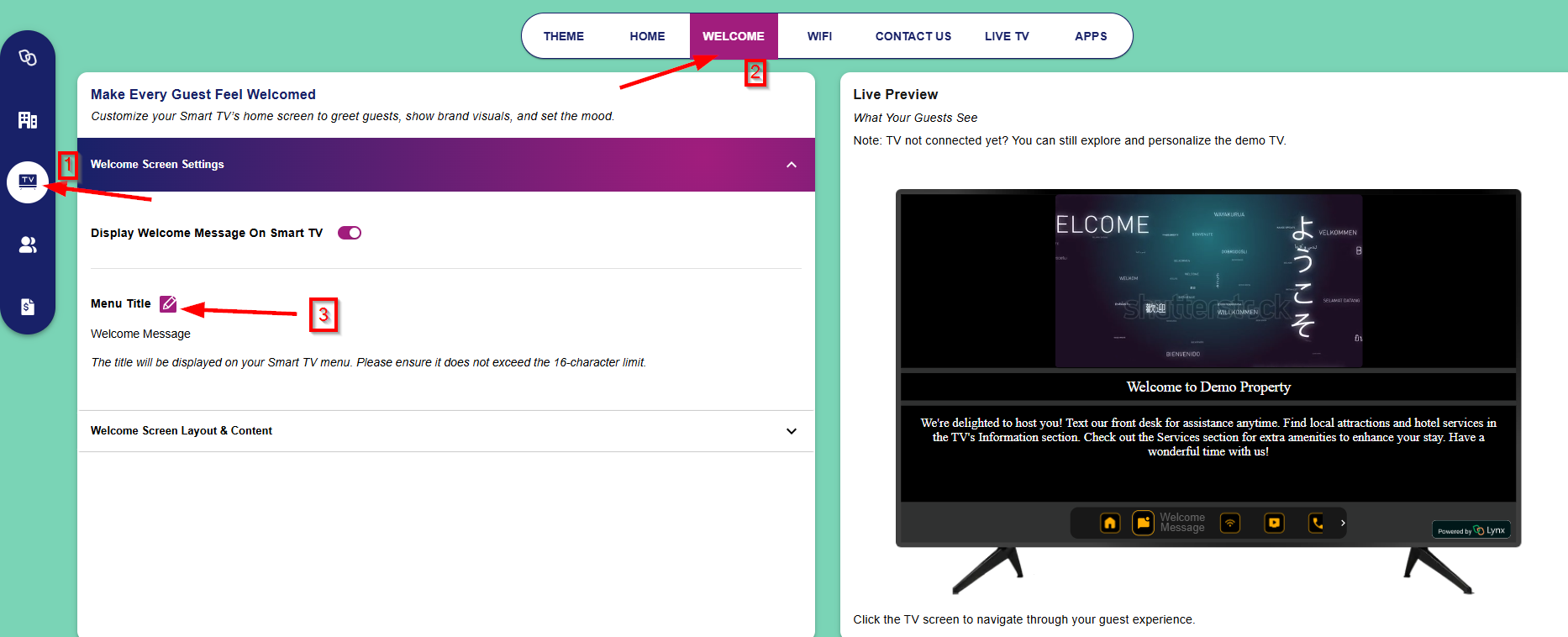The width and height of the screenshot is (1568, 637).
Task: Expand Welcome Screen Layout & Content section
Action: point(446,431)
